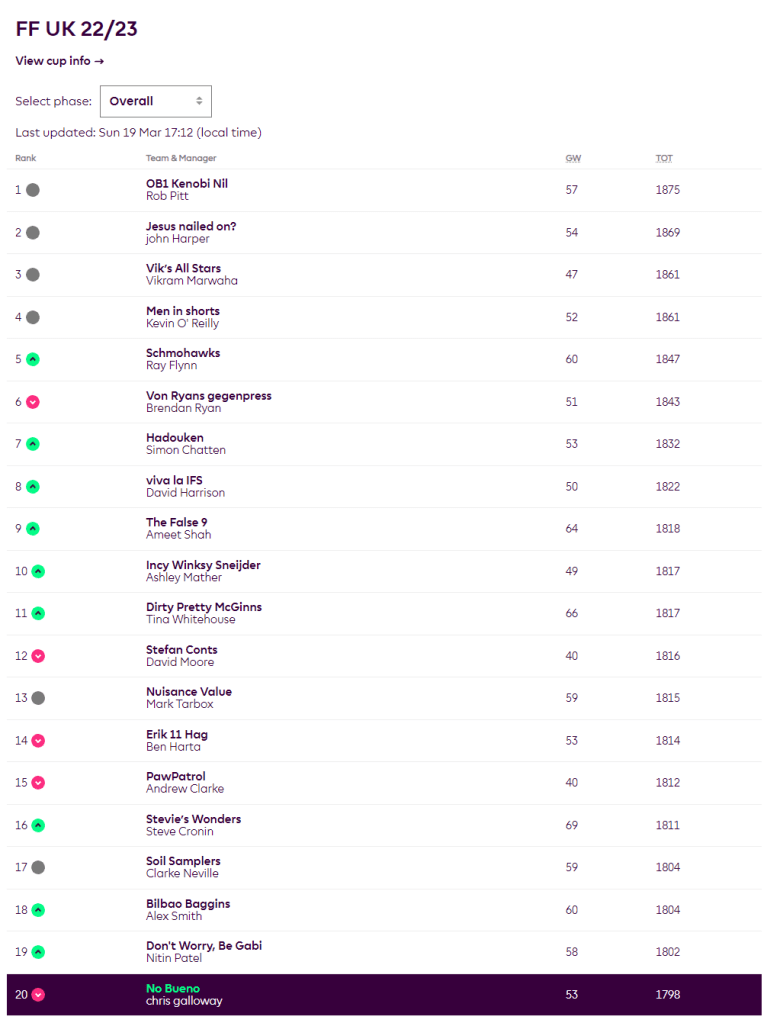Click the TOT column header
This screenshot has width=767, height=1023.
pyautogui.click(x=664, y=158)
